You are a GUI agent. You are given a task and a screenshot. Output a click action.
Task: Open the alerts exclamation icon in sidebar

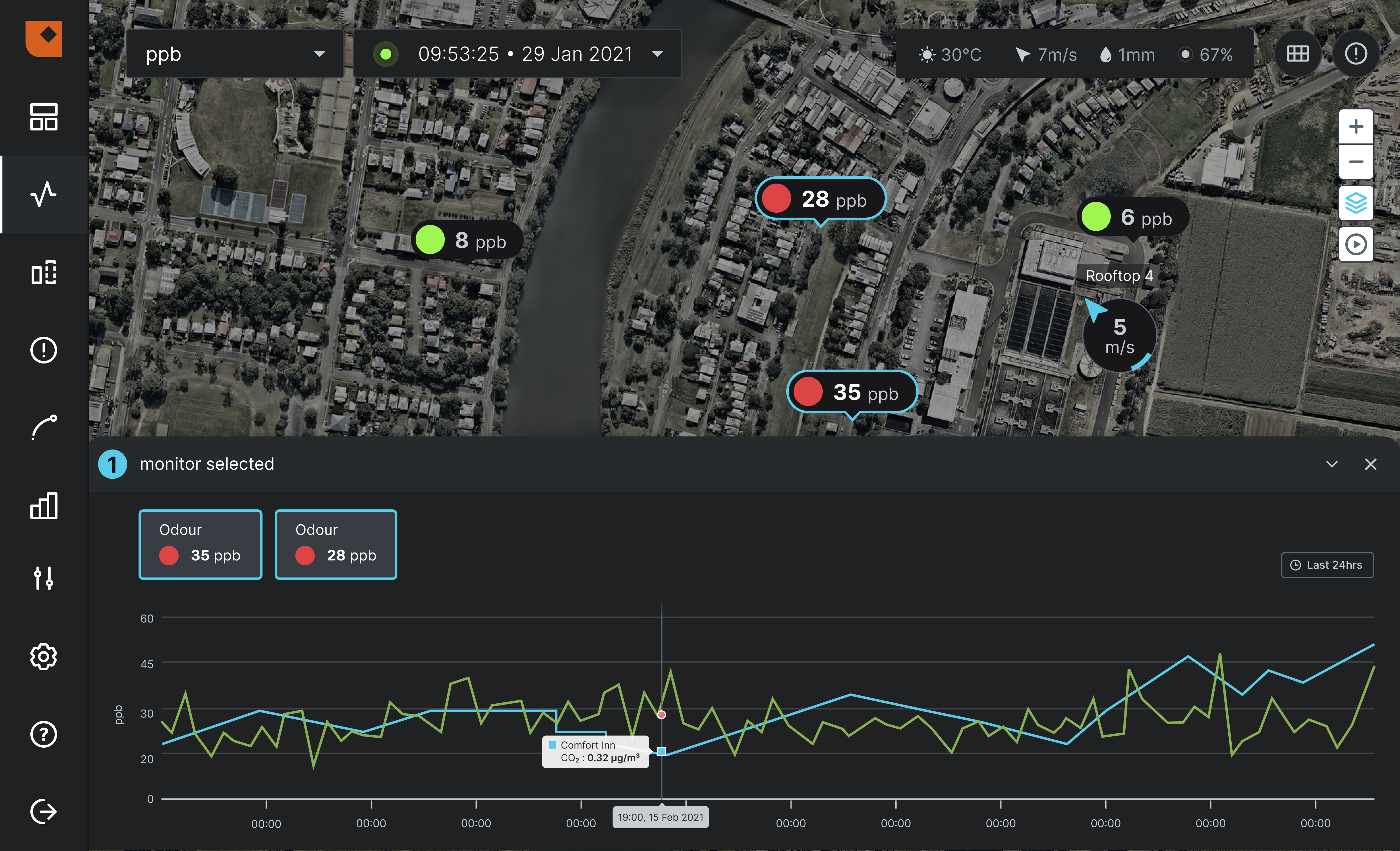click(44, 350)
